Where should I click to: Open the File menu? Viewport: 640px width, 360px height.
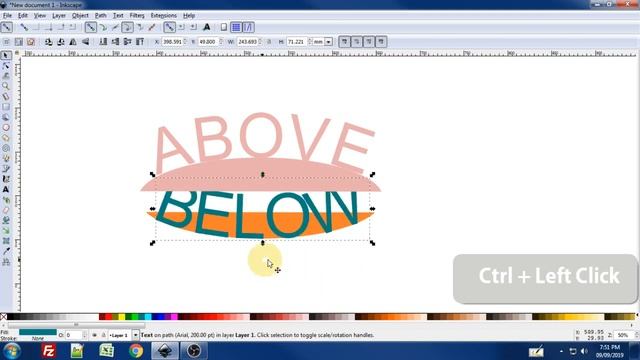tap(7, 16)
